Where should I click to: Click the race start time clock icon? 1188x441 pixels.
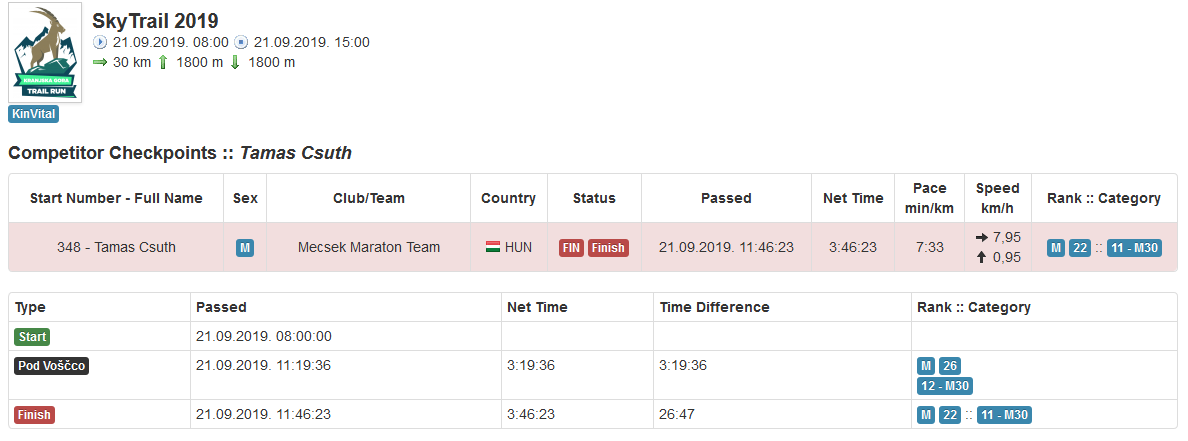pos(100,42)
